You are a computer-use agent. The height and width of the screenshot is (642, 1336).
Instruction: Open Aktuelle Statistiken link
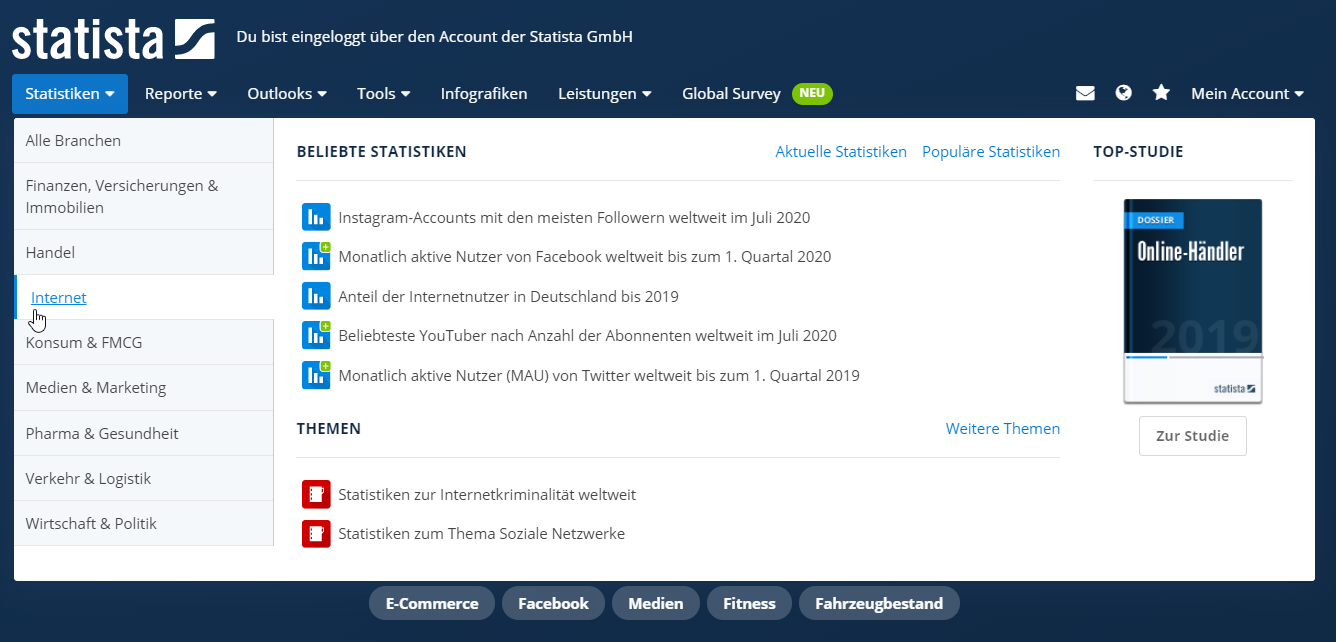(x=841, y=152)
